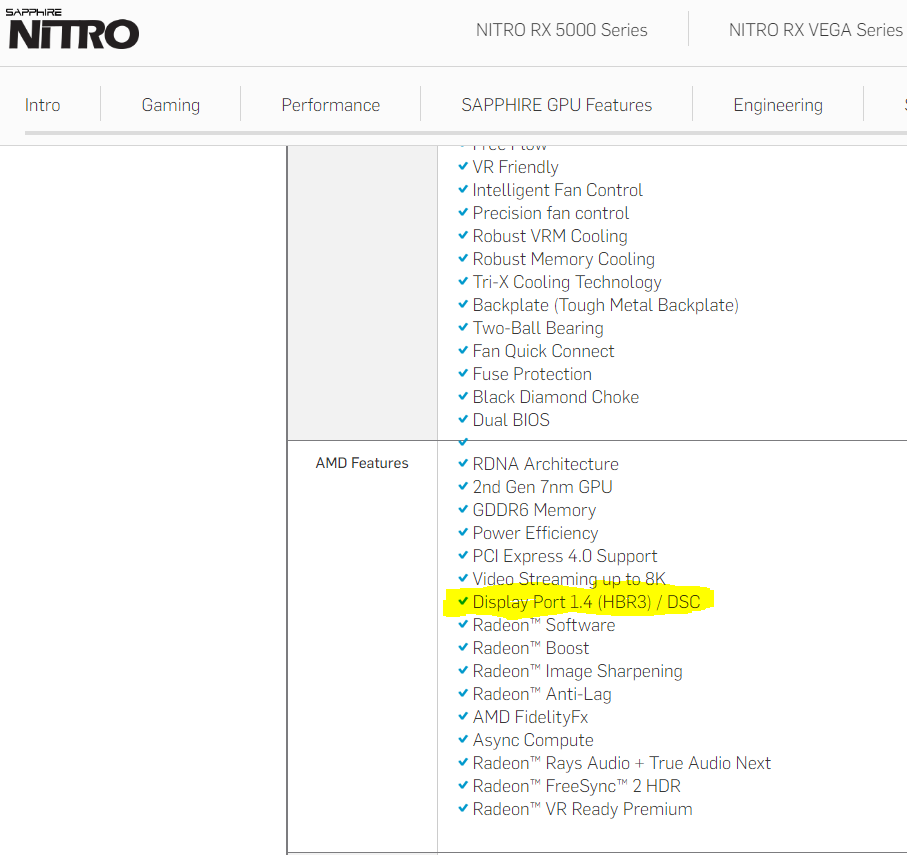Open NITRO RX 5000 Series menu
The image size is (907, 855).
561,30
